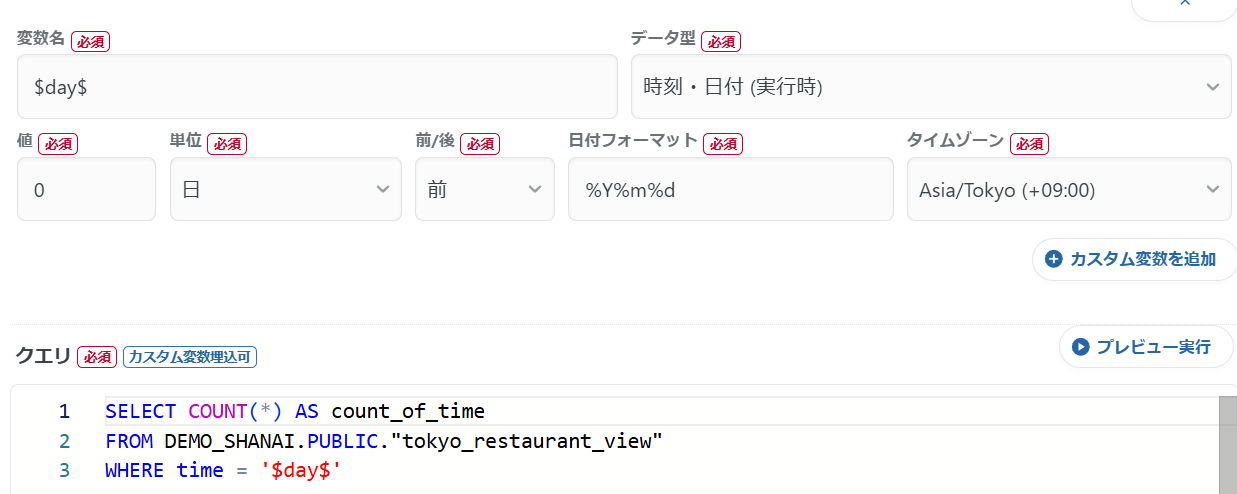Place cursor on SELECT COUNT(*) query line
Viewport: 1237px width, 494px height.
pyautogui.click(x=295, y=411)
